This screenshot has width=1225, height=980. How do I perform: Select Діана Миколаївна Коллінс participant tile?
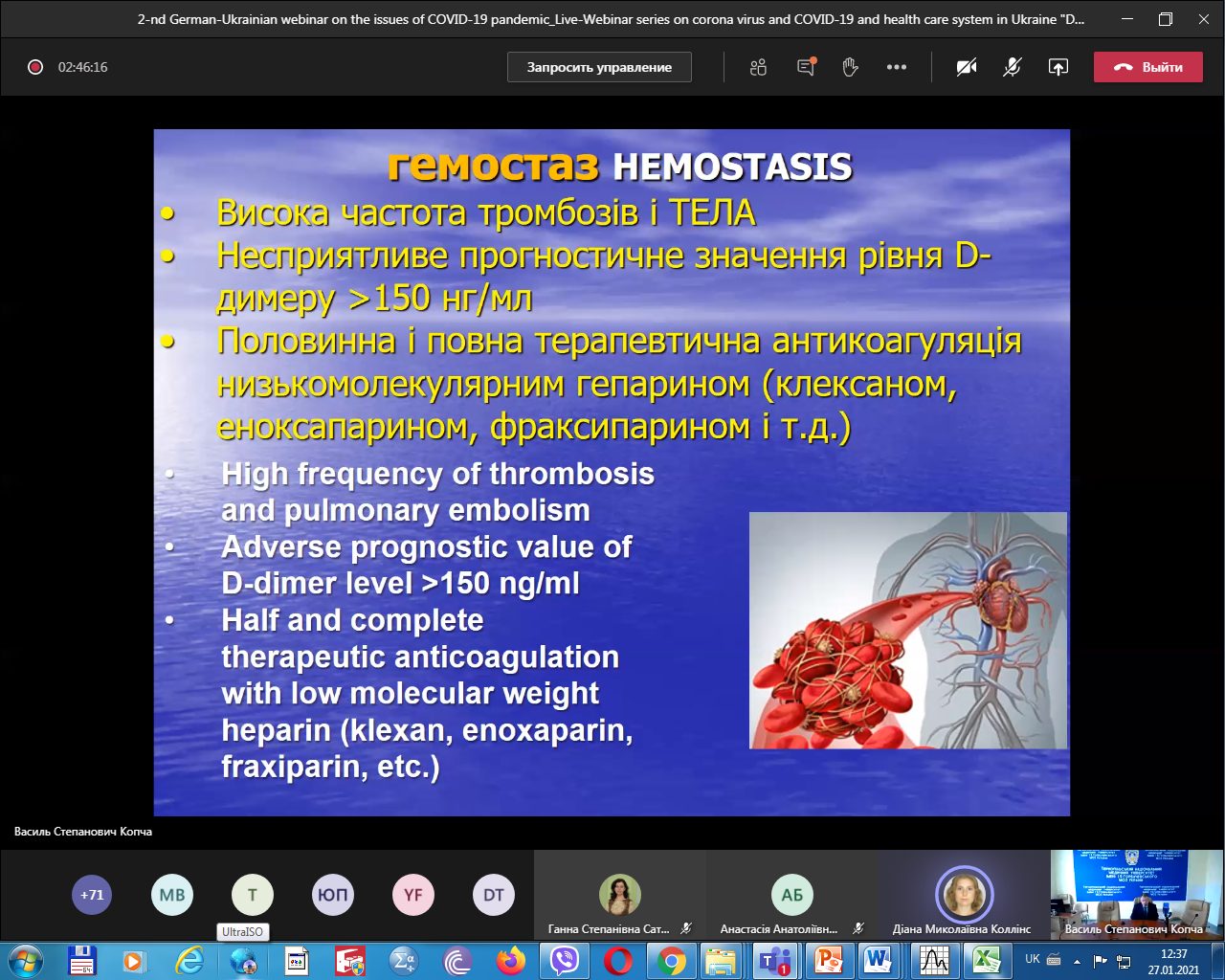[x=964, y=896]
